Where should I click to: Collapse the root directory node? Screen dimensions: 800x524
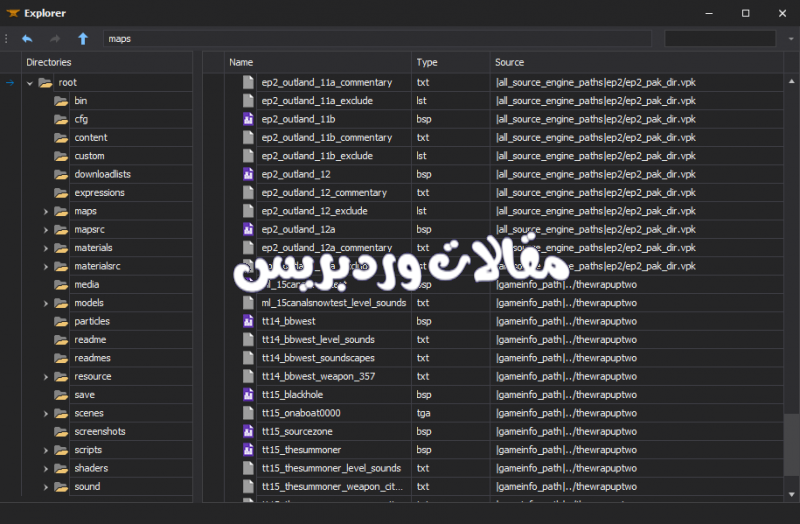(30, 83)
